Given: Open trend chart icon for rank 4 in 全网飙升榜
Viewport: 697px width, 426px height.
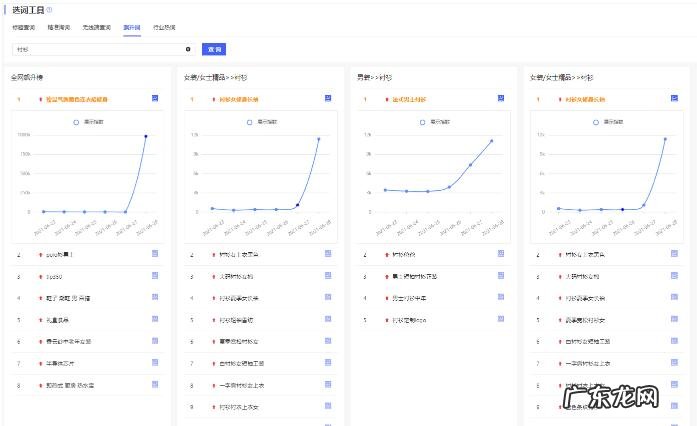Looking at the screenshot, I should [x=155, y=297].
